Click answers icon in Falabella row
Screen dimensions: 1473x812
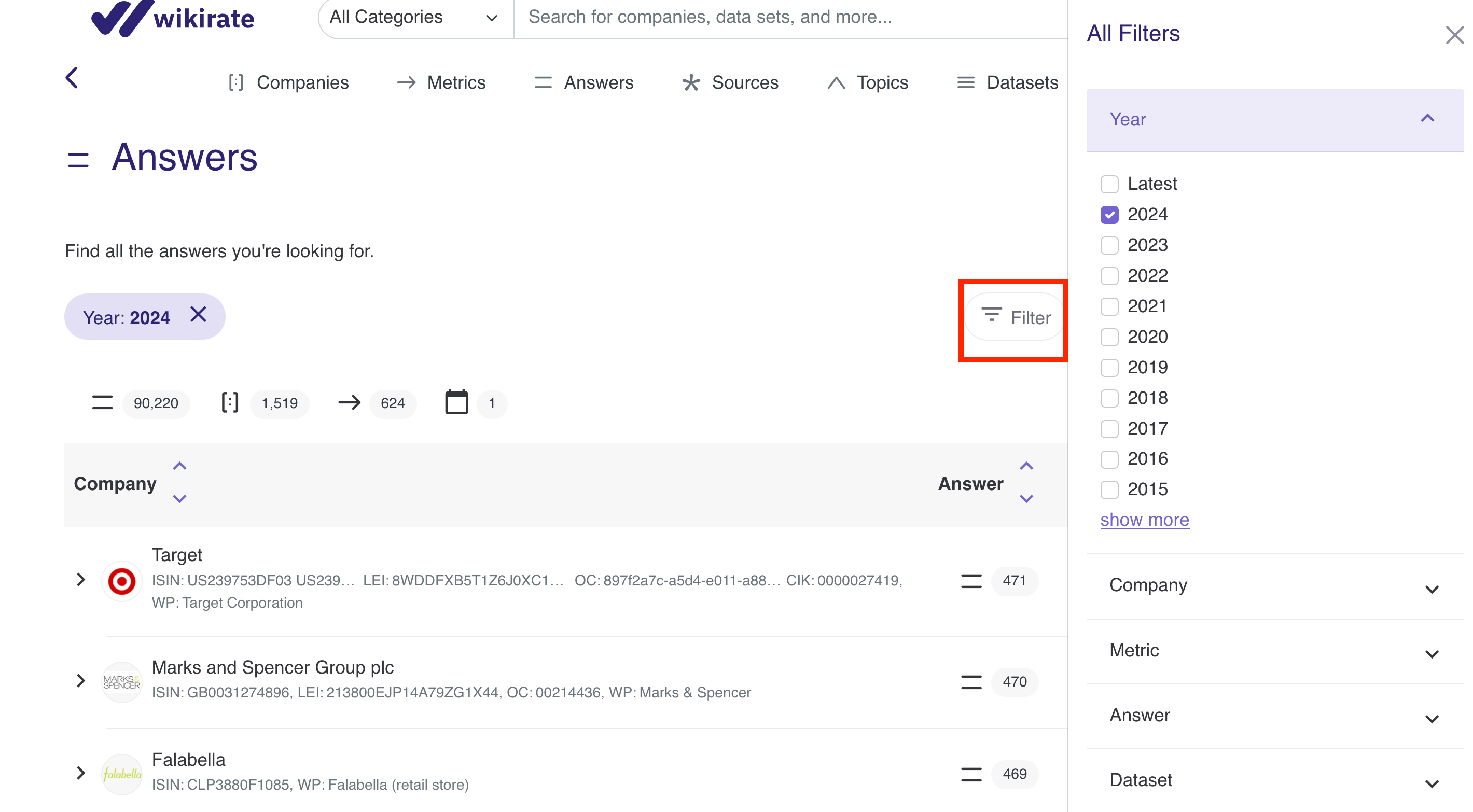coord(971,774)
